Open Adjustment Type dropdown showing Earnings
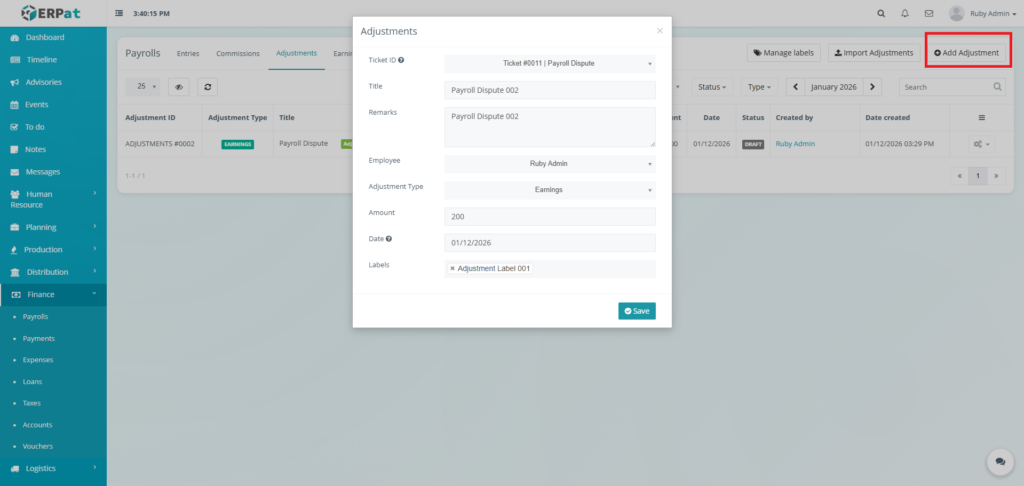 pyautogui.click(x=550, y=190)
